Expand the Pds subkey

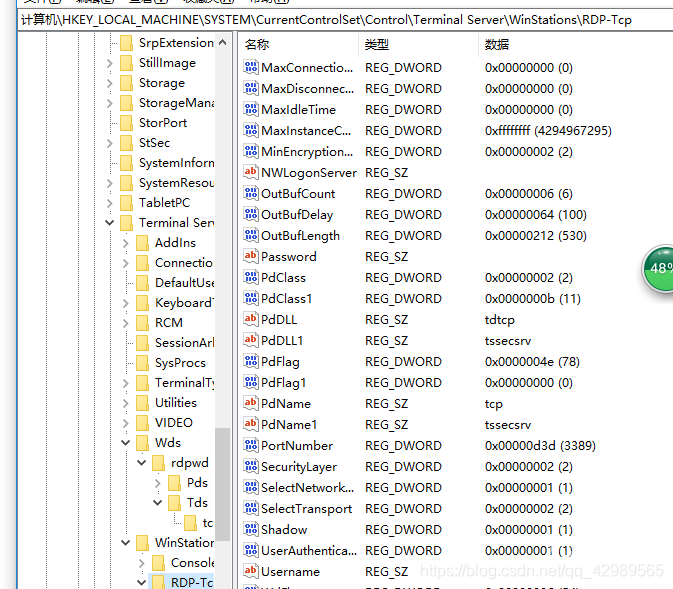coord(158,483)
